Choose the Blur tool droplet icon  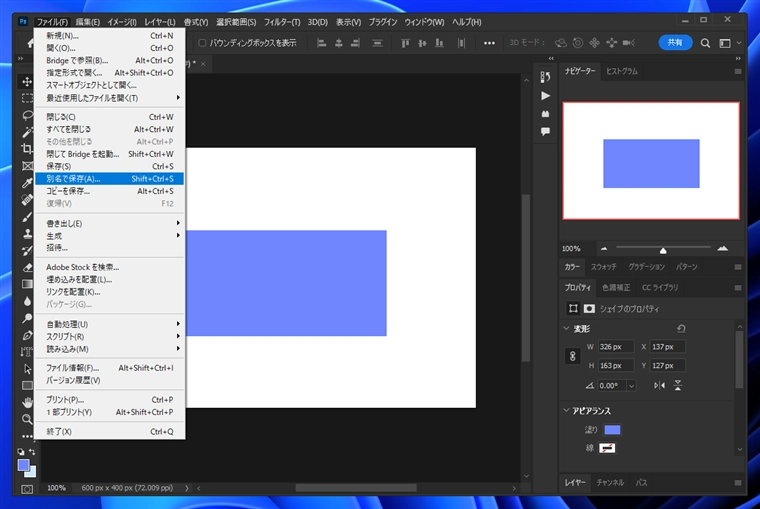27,301
